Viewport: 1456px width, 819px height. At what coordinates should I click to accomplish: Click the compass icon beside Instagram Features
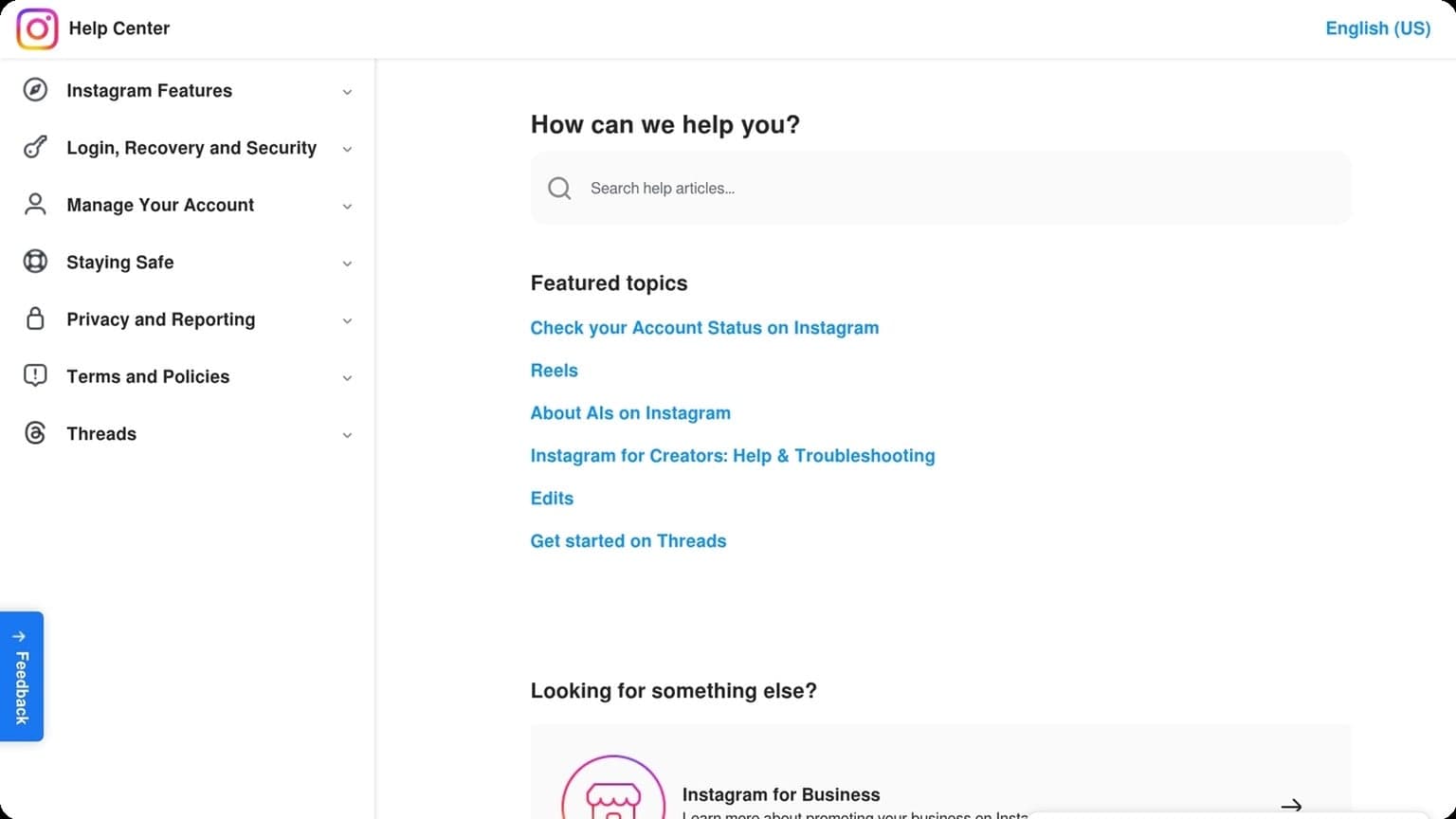[35, 90]
